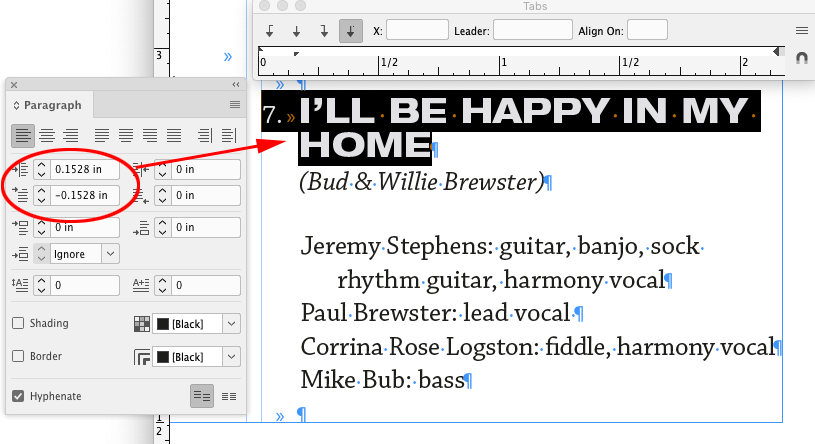Open the Border color [Black] dropdown

click(231, 357)
